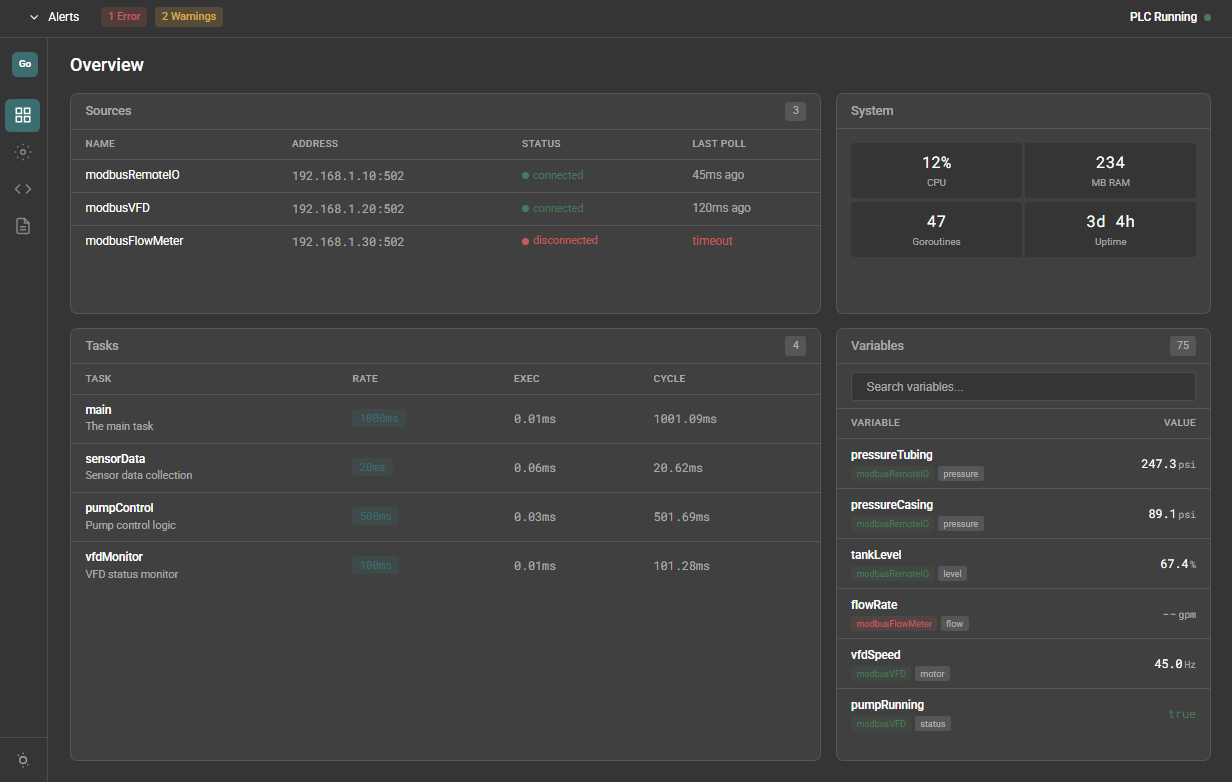Click the Go logo in the sidebar
The width and height of the screenshot is (1232, 782).
point(24,64)
